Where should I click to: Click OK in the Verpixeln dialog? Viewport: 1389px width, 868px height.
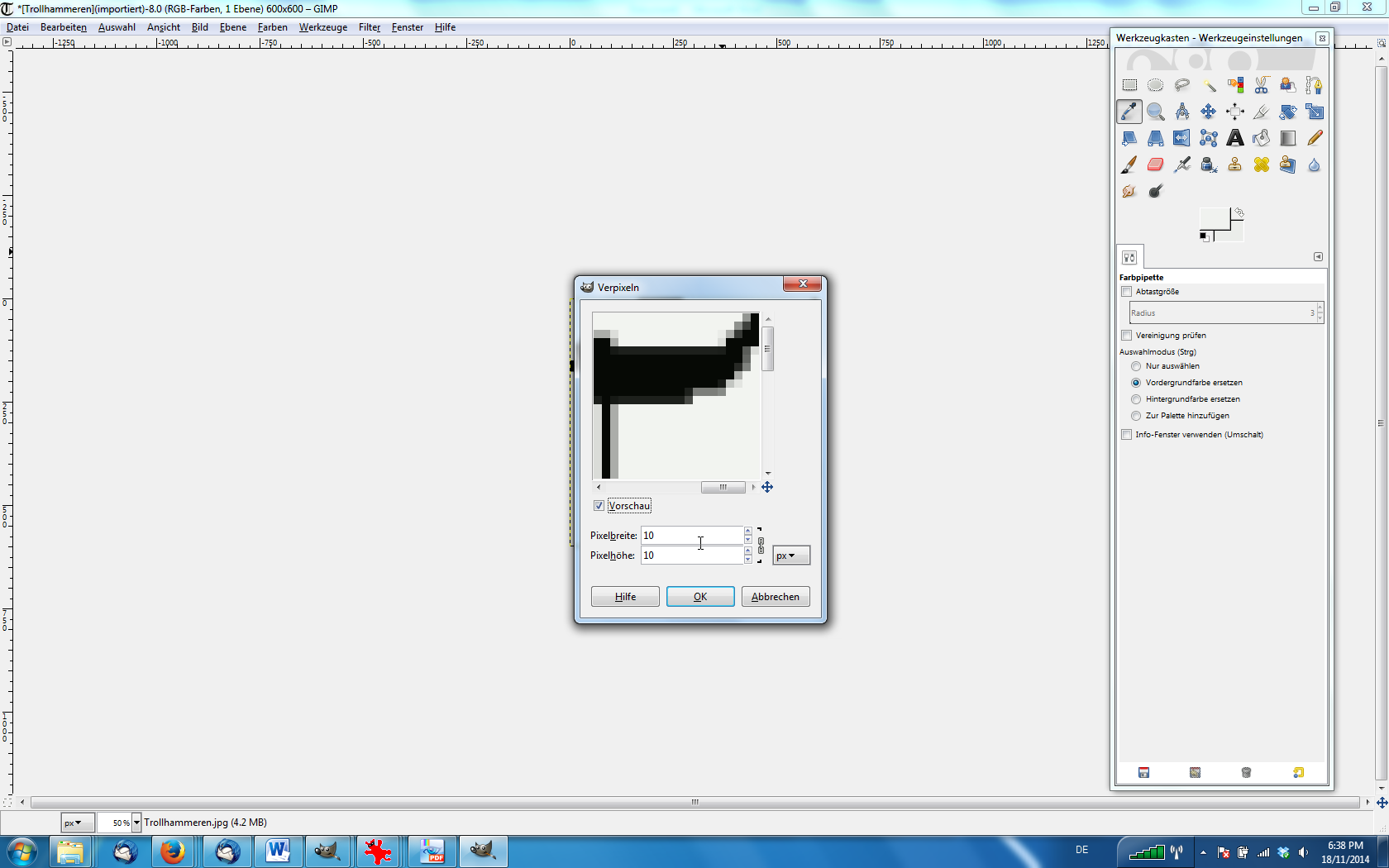(699, 597)
